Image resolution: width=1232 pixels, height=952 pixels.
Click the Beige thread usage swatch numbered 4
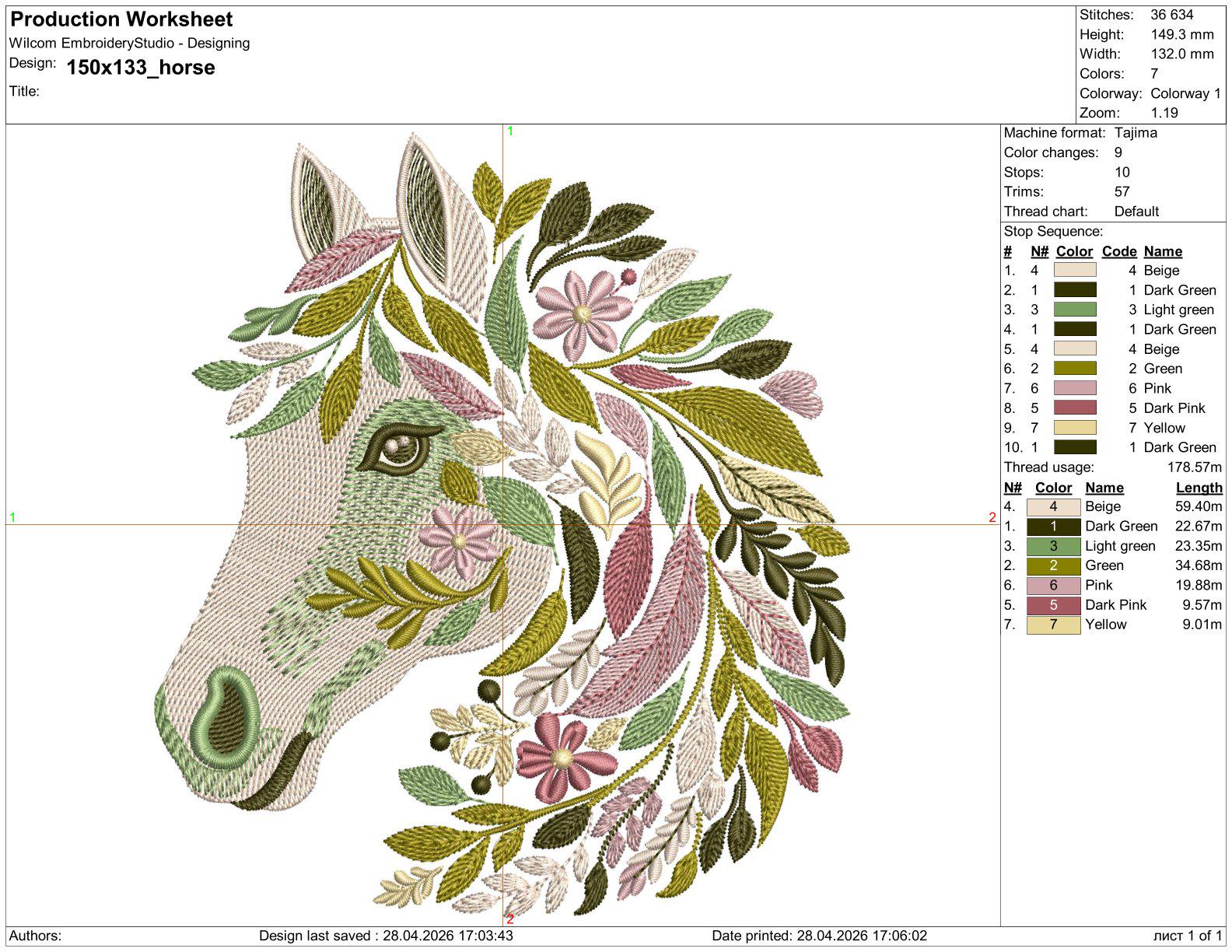[x=1053, y=507]
